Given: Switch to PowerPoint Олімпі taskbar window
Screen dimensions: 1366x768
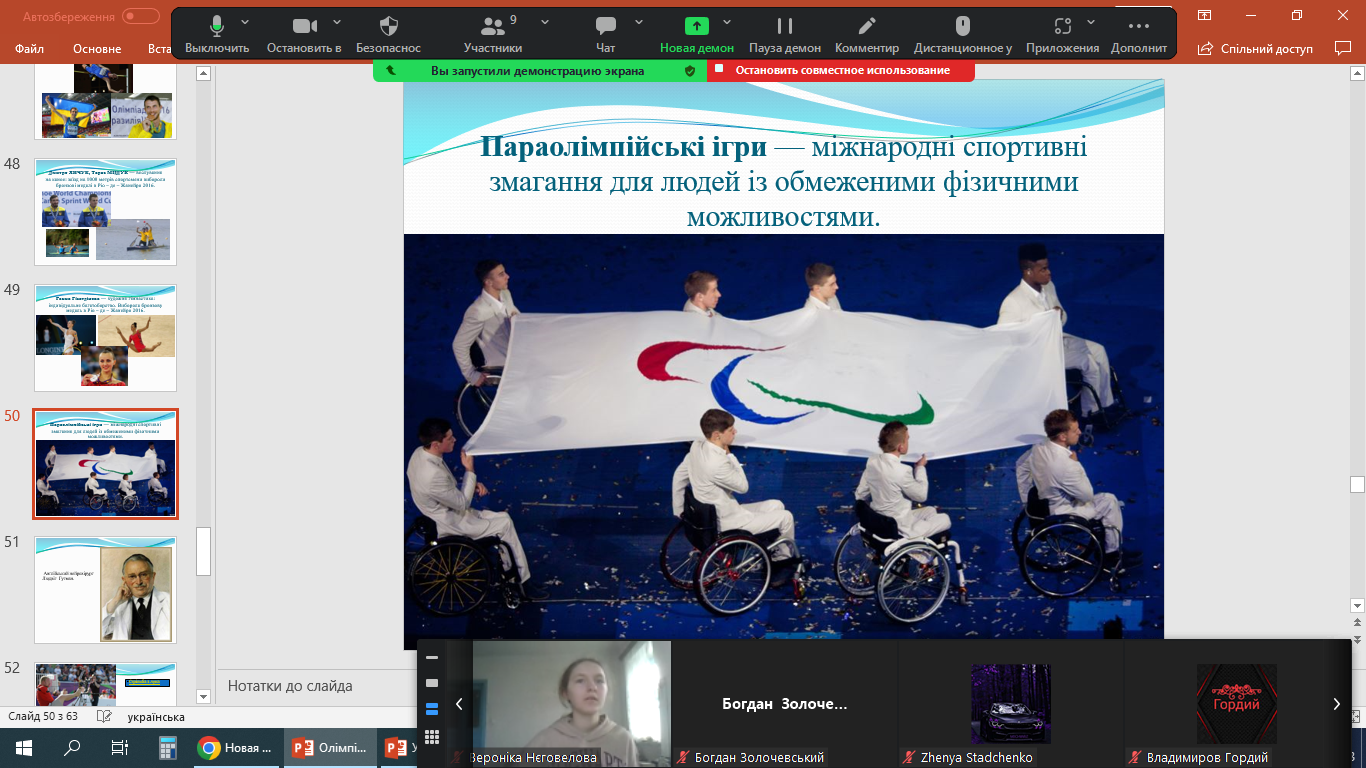Looking at the screenshot, I should [331, 748].
